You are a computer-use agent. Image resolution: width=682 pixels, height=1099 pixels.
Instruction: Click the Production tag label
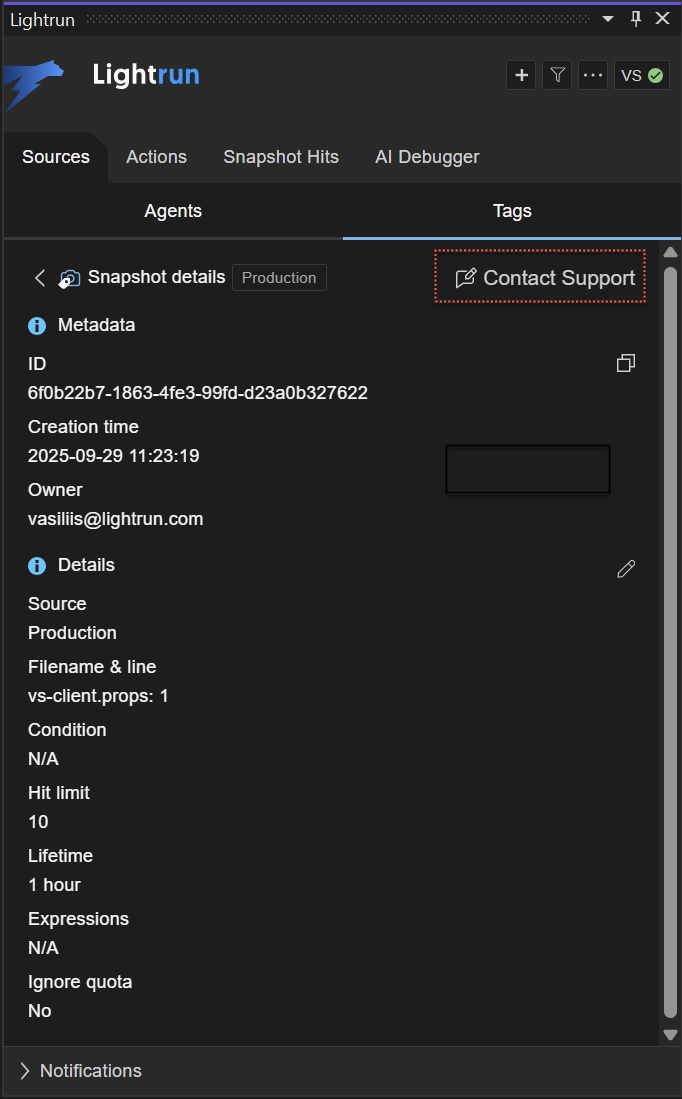coord(279,278)
